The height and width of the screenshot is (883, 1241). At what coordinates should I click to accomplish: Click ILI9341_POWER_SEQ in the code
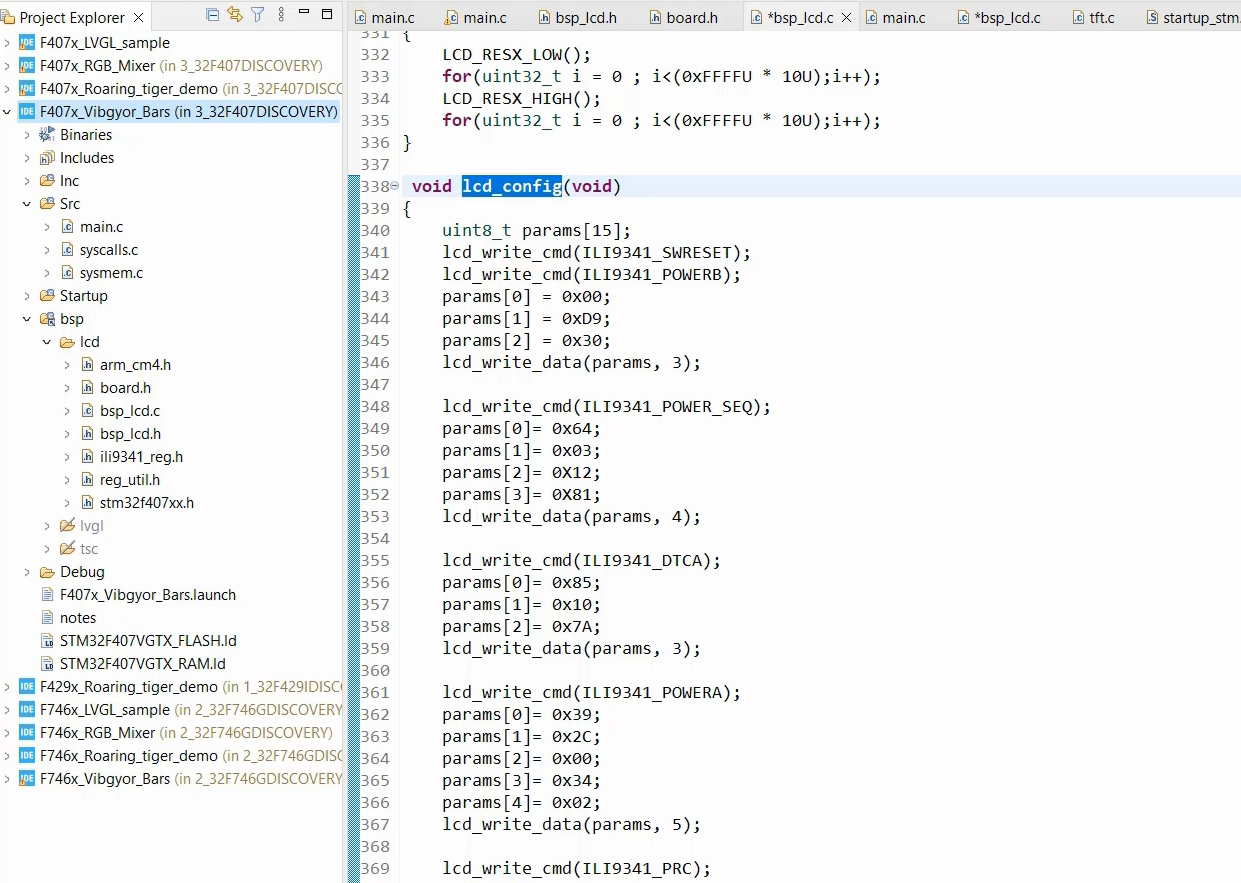click(668, 407)
